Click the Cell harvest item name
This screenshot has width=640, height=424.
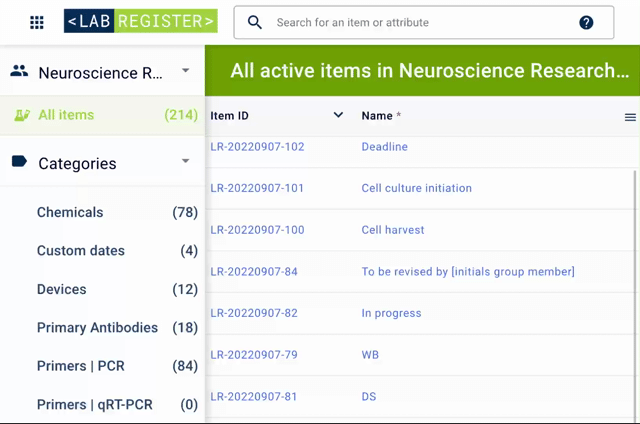[x=393, y=230]
